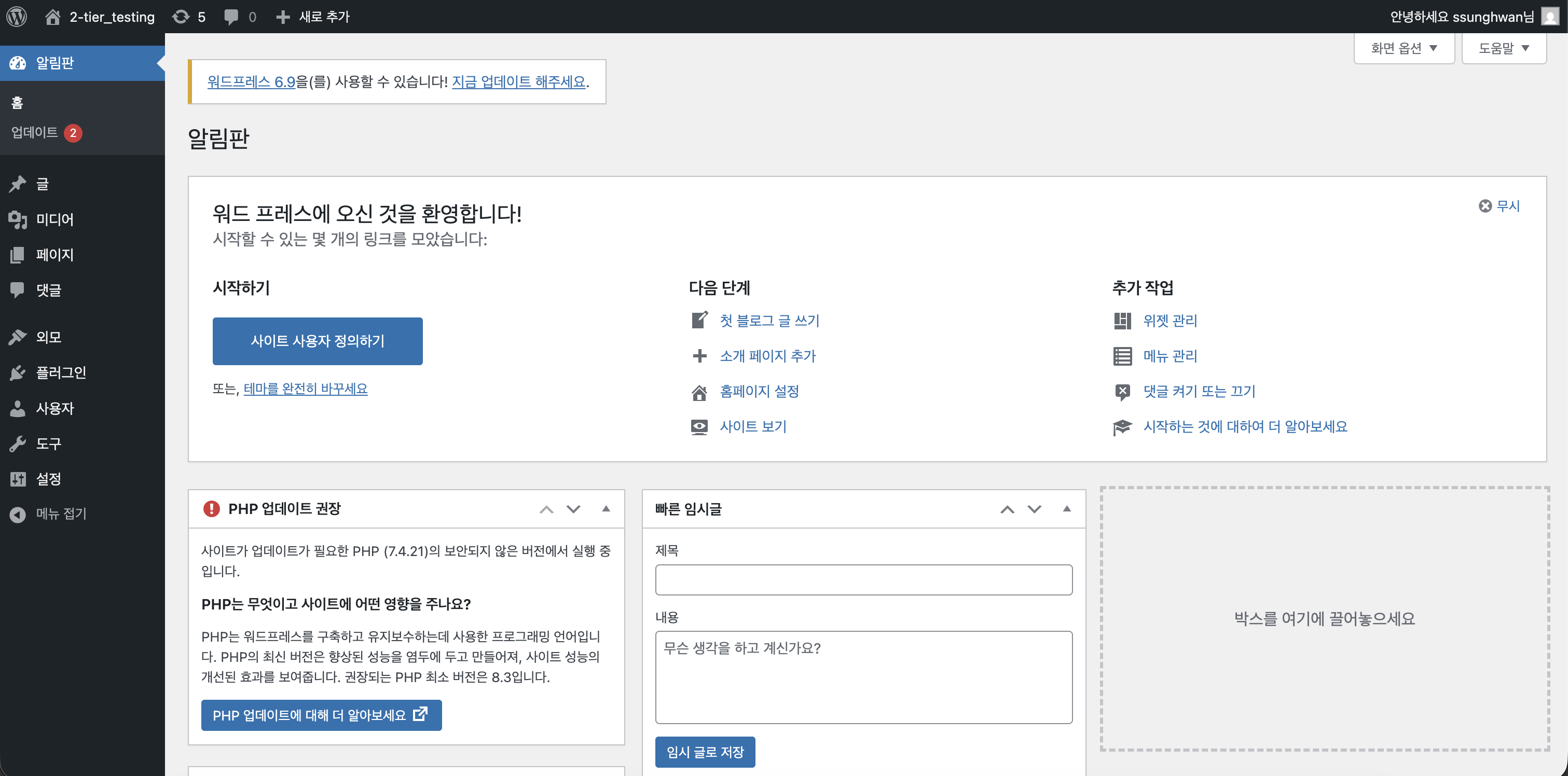Collapse the menu using the 메뉴 접기 arrow icon

(x=18, y=514)
